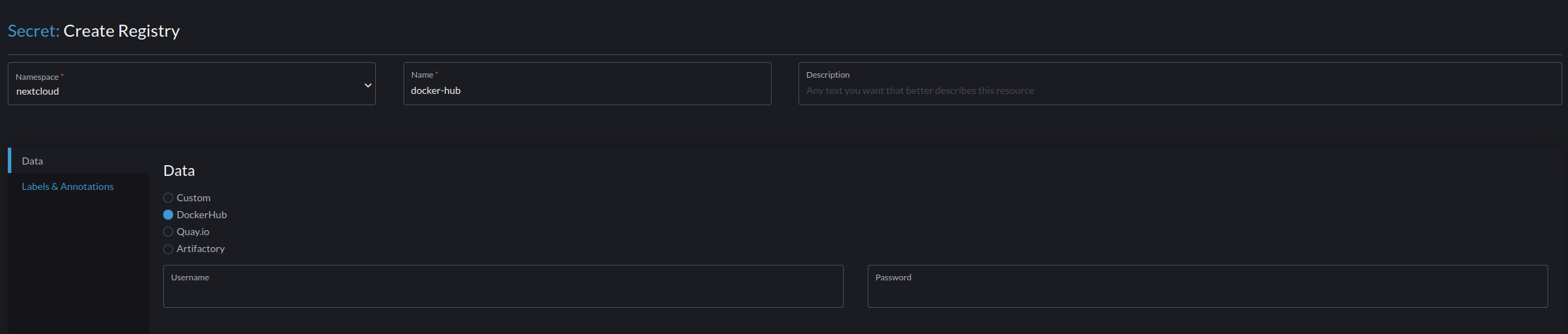Select the Custom registry radio button
The height and width of the screenshot is (334, 1568).
click(168, 198)
